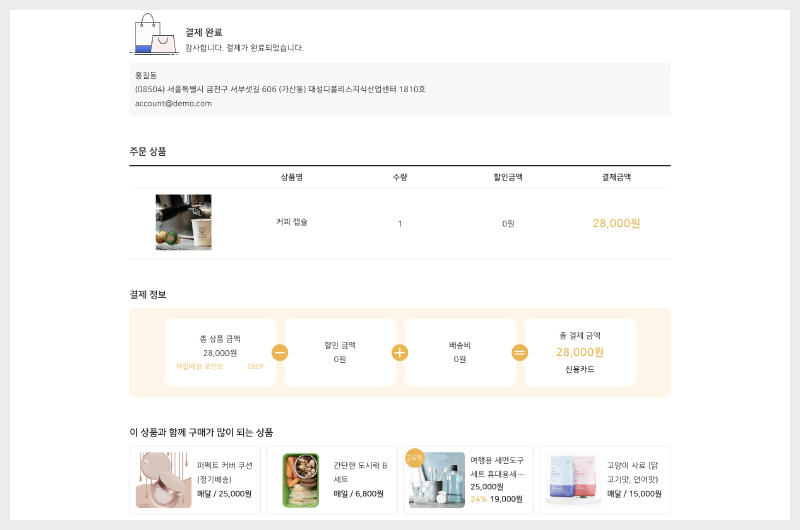Select the 여행용 세면도구 세트 title
Screen dimensions: 800x530
[497, 467]
